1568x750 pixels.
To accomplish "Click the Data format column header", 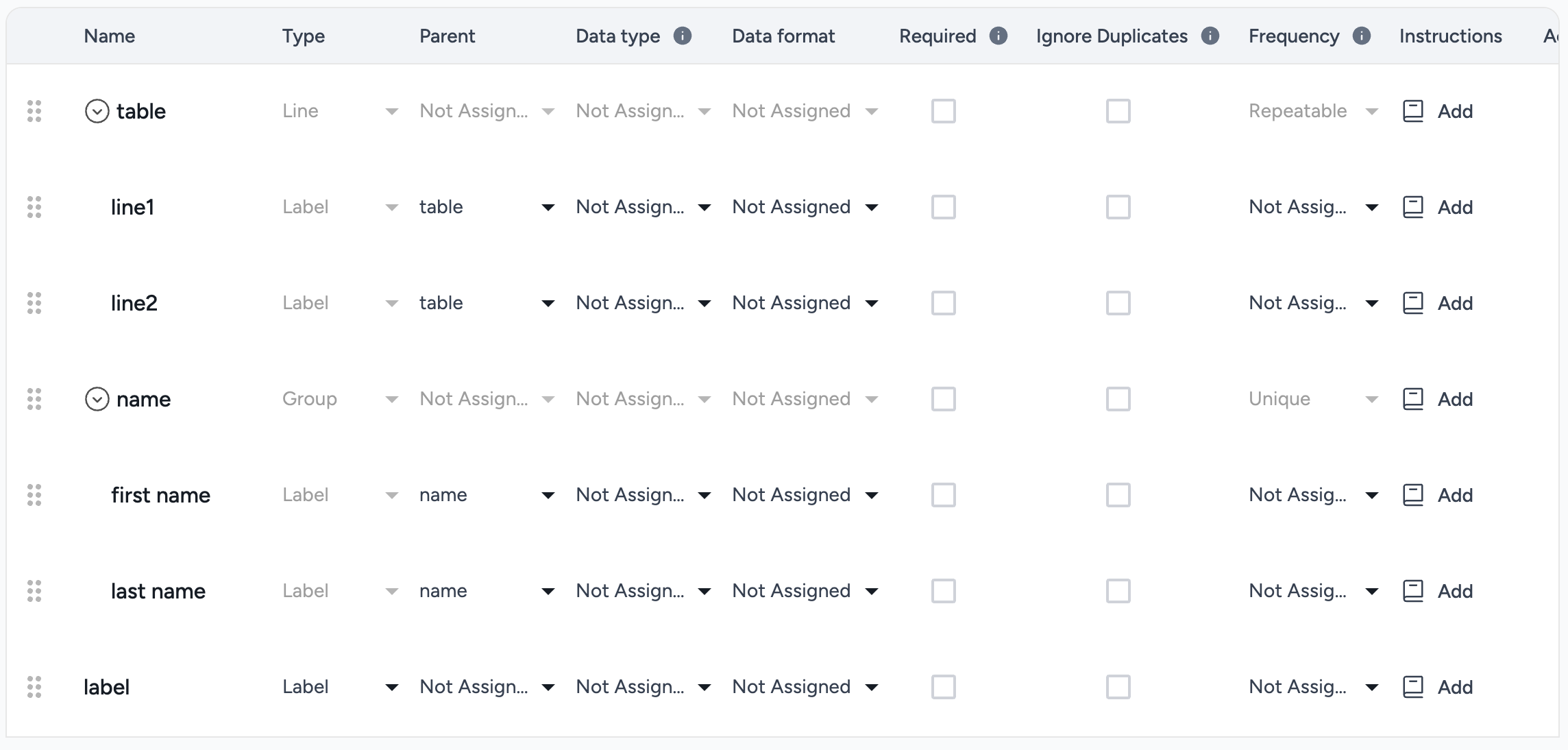I will point(783,36).
